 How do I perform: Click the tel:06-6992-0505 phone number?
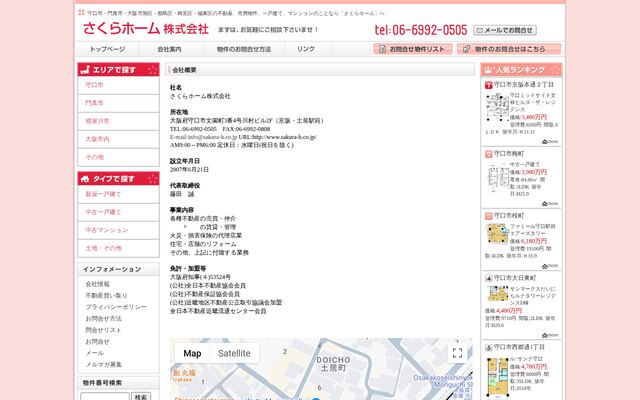(421, 30)
